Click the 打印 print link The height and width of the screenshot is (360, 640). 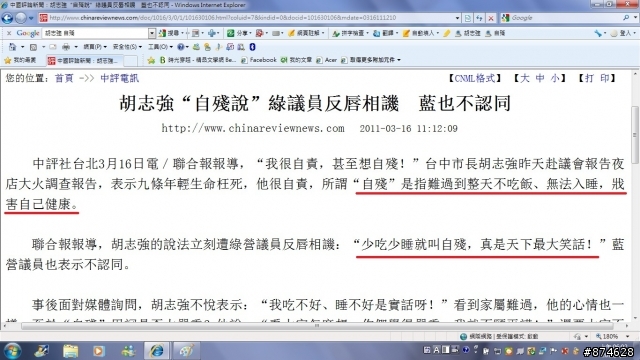(597, 78)
